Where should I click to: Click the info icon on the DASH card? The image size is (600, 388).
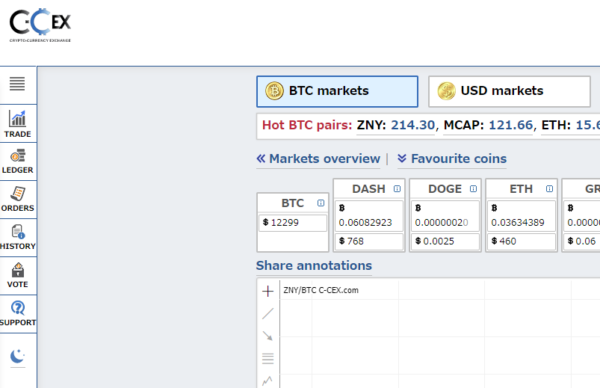397,189
